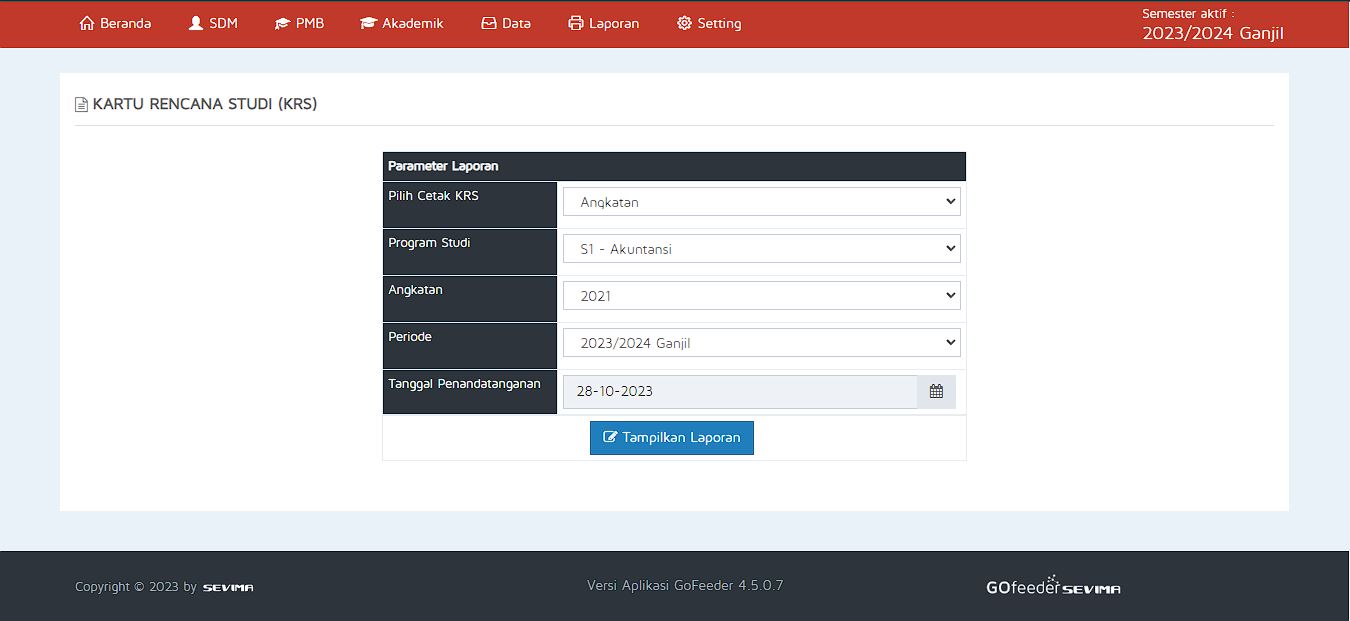1350x621 pixels.
Task: Go to the Setting menu
Action: click(719, 23)
